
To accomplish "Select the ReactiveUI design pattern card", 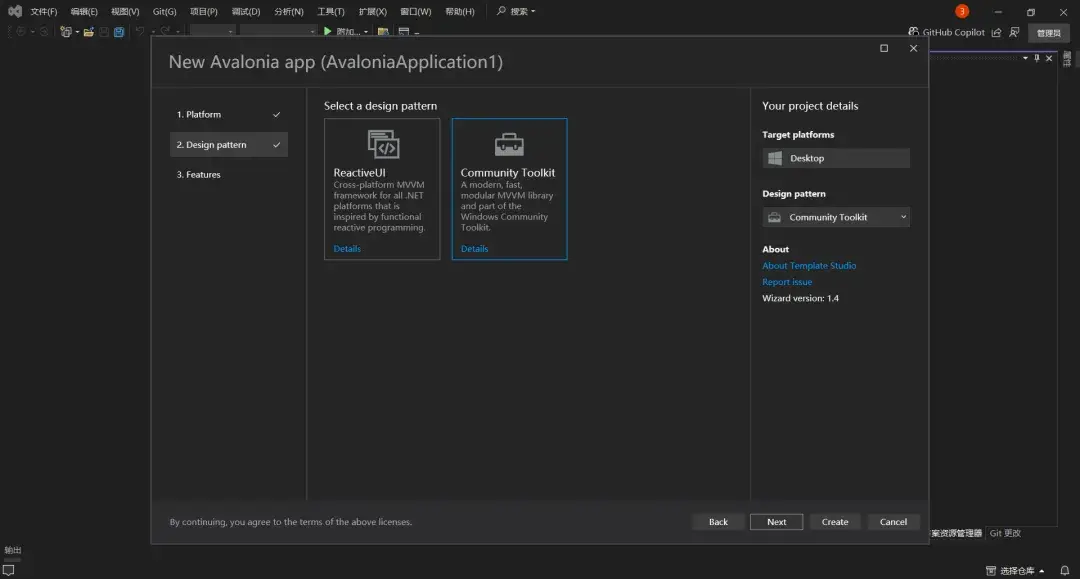I will click(382, 188).
